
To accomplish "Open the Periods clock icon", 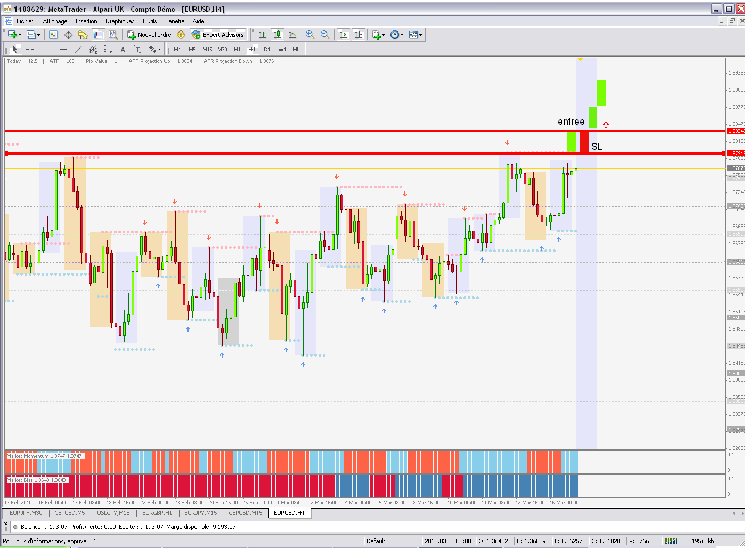I will coord(395,34).
